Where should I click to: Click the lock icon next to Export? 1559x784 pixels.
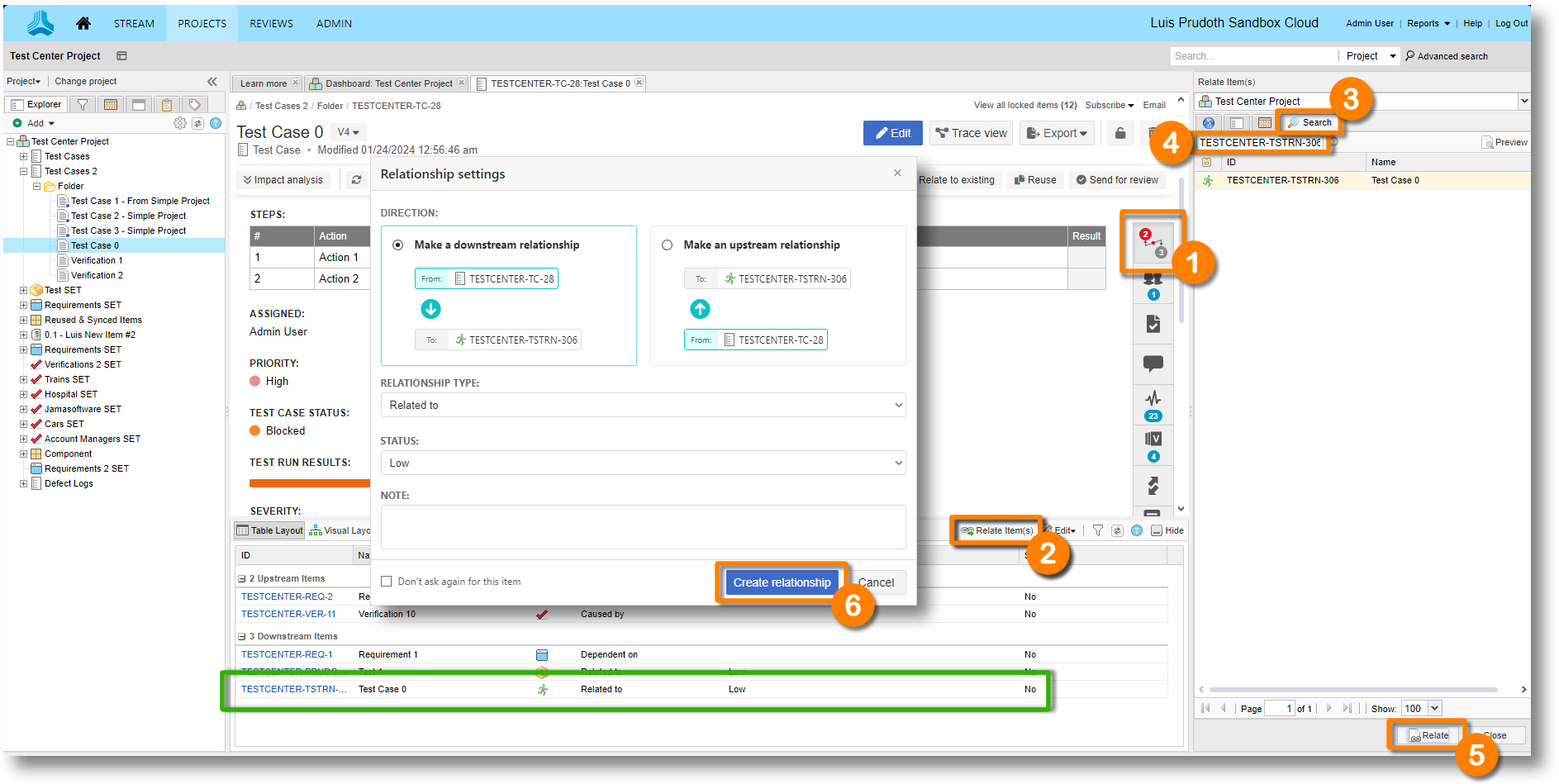pyautogui.click(x=1119, y=133)
